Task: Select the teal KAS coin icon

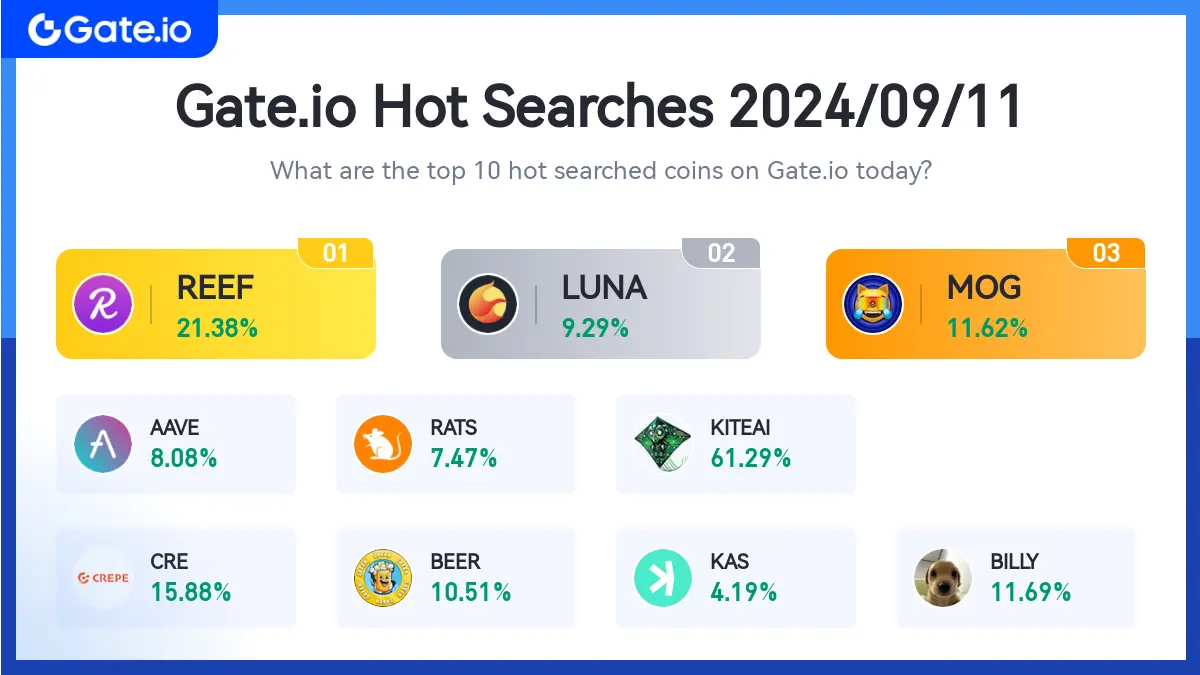Action: tap(663, 578)
